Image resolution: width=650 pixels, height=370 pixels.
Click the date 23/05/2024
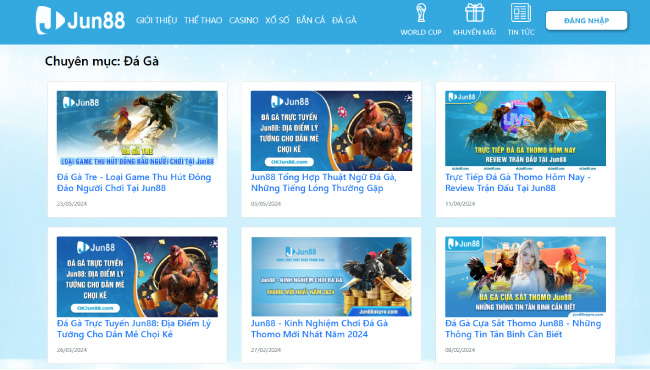(72, 204)
